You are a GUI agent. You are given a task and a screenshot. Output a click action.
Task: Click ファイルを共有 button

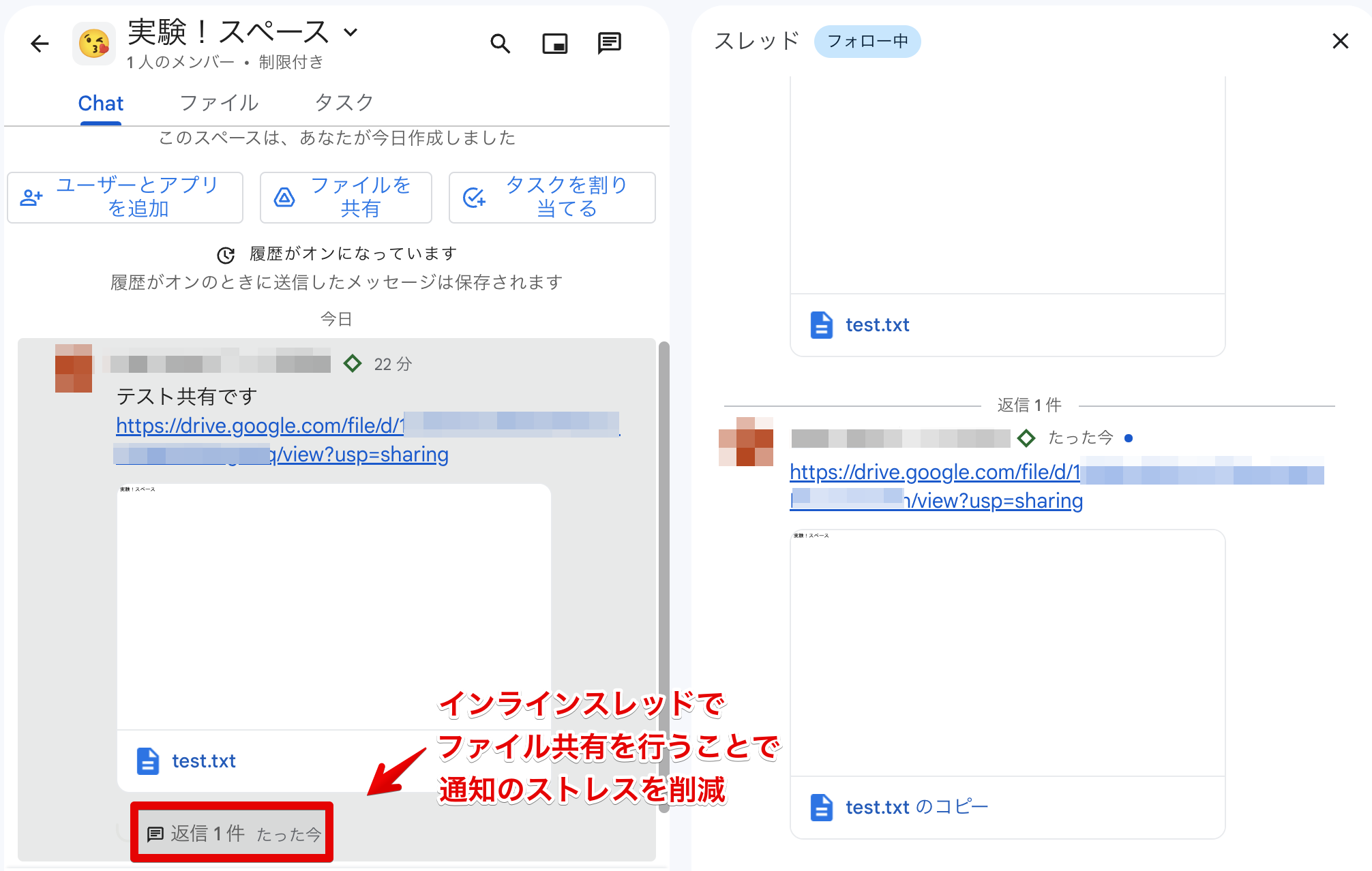coord(346,197)
